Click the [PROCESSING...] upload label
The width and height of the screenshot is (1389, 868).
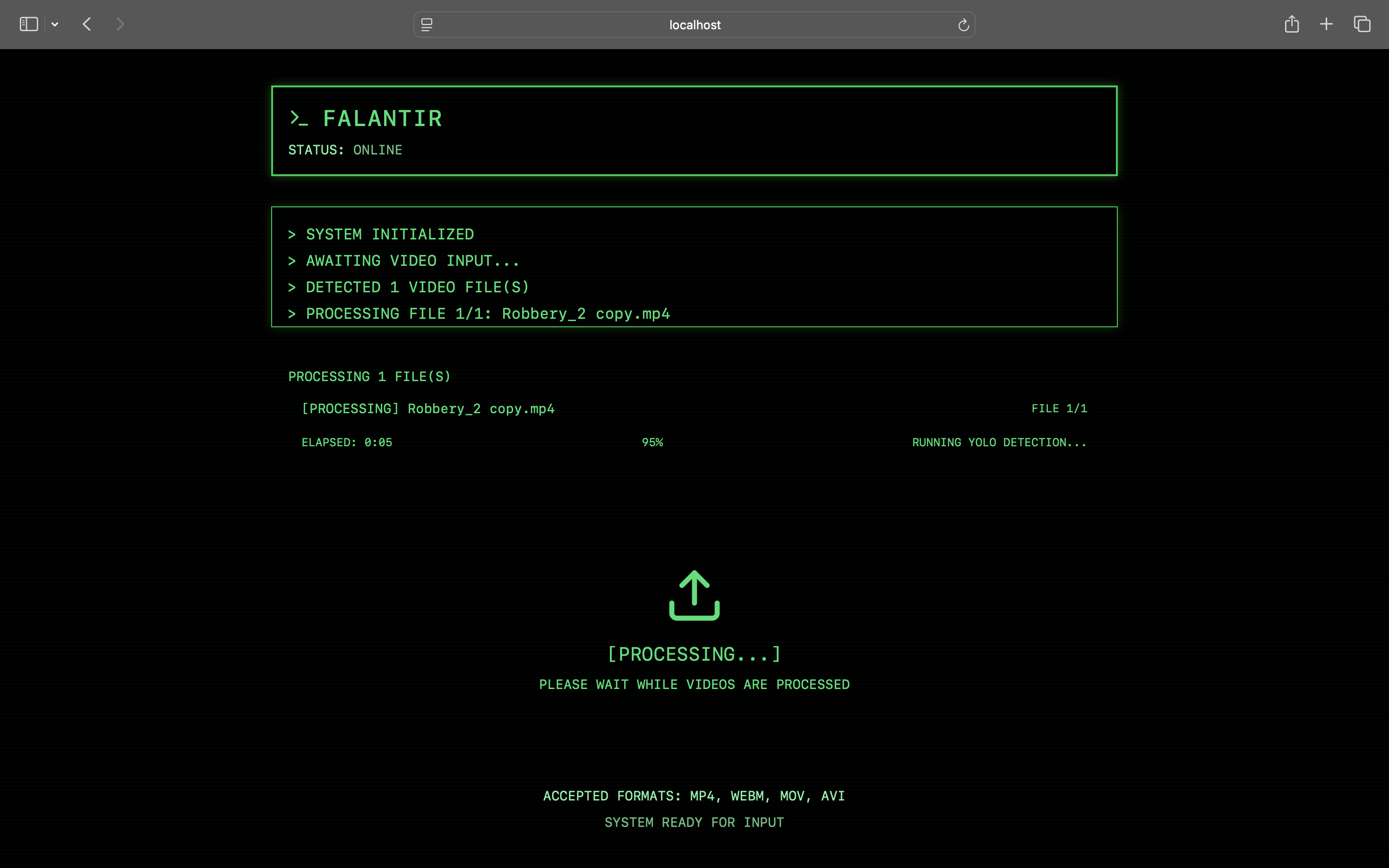694,654
